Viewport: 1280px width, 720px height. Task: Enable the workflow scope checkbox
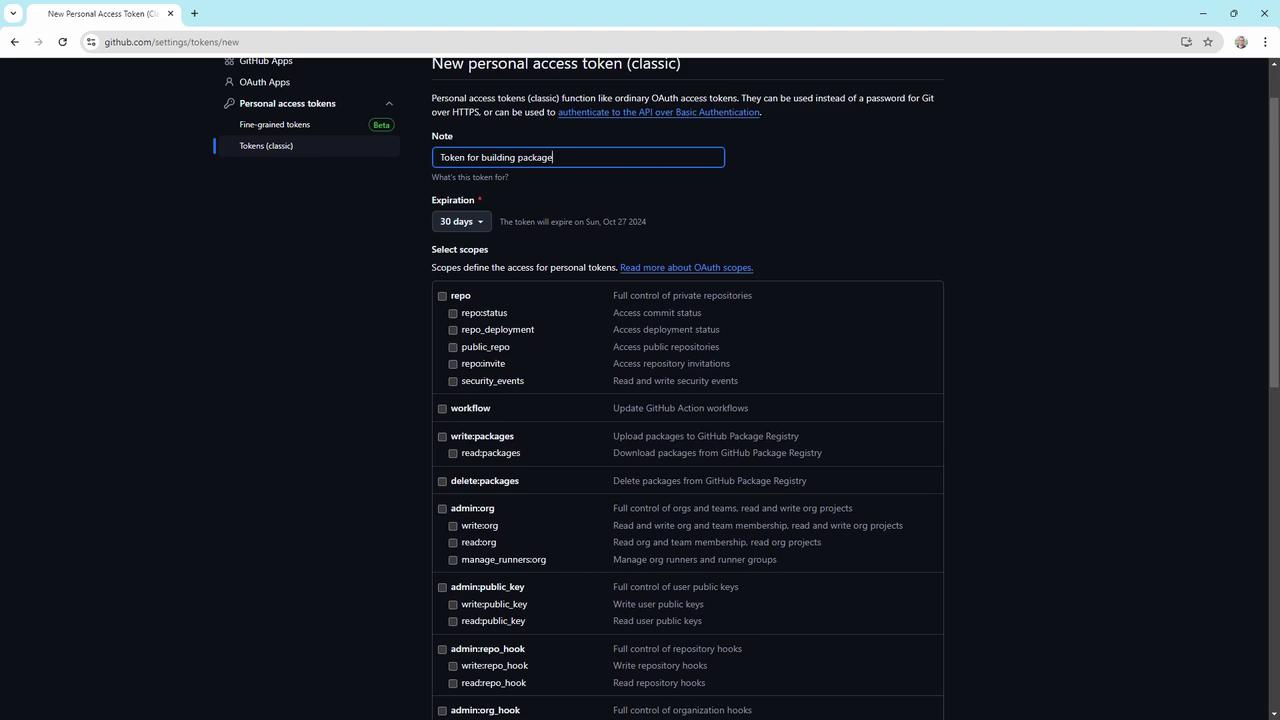coord(442,409)
